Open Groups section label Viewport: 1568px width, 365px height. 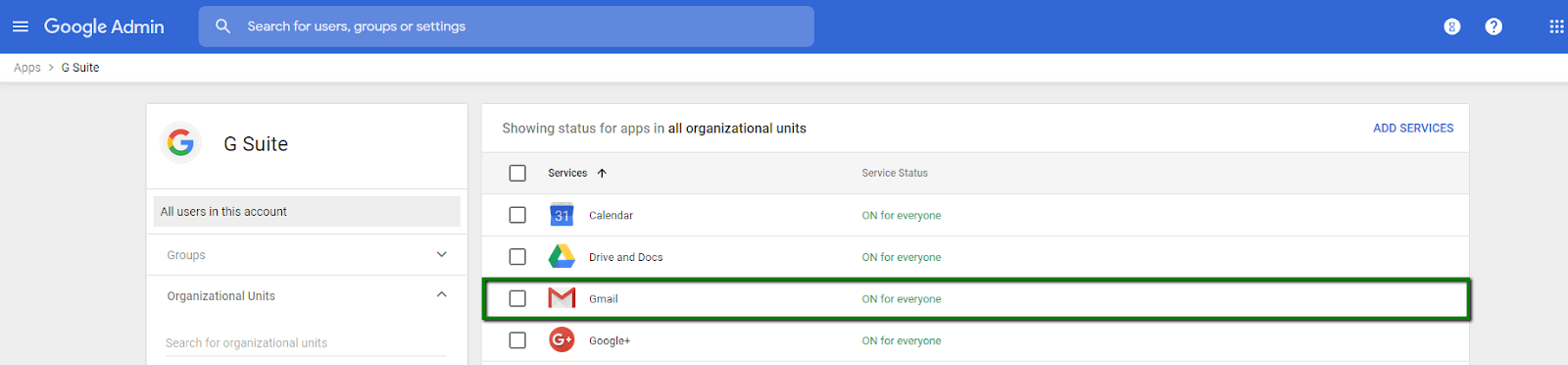tap(186, 255)
